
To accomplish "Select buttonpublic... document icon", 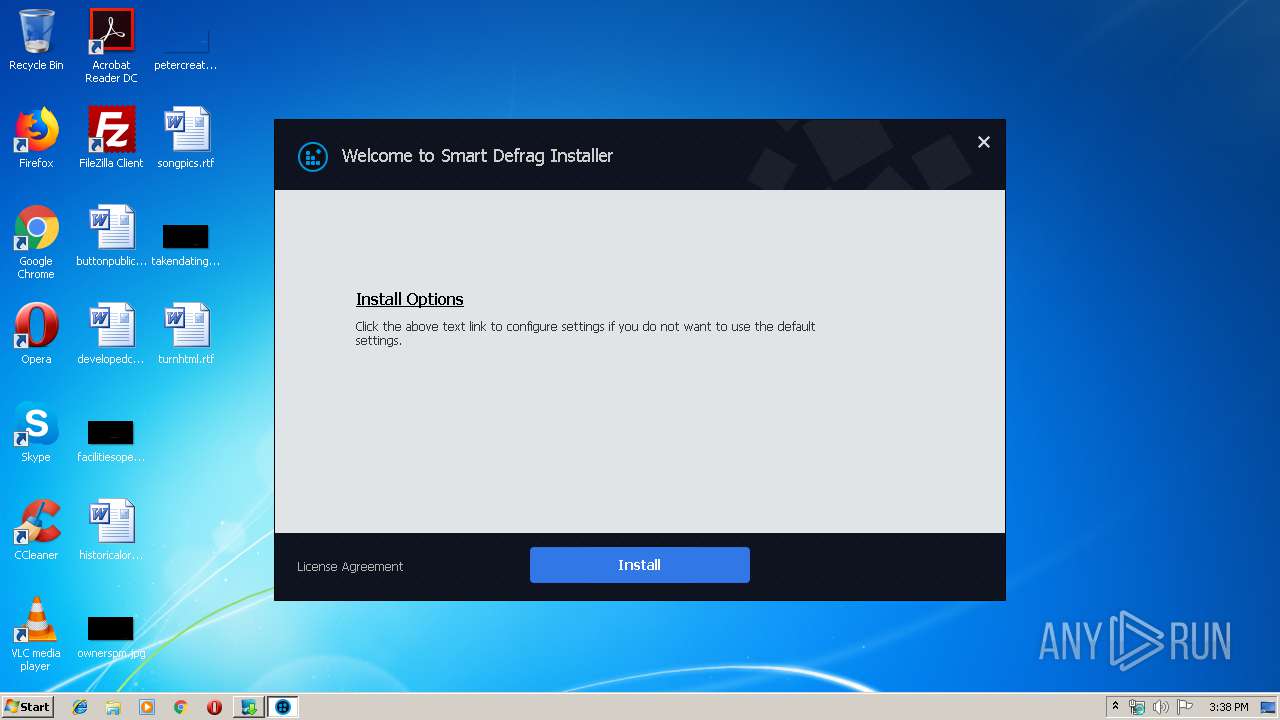I will click(x=111, y=236).
